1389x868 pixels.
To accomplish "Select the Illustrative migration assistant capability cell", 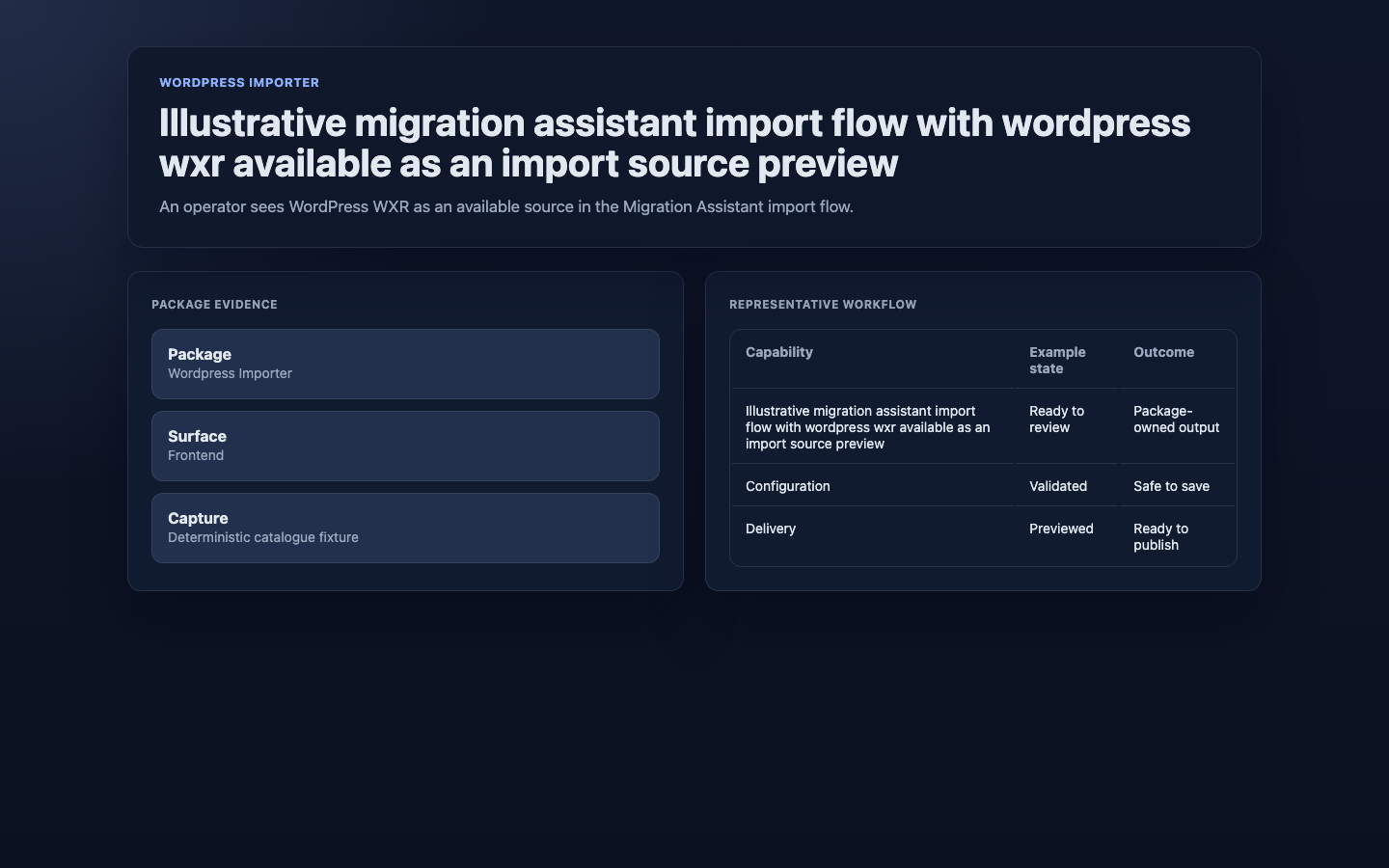I will point(873,427).
